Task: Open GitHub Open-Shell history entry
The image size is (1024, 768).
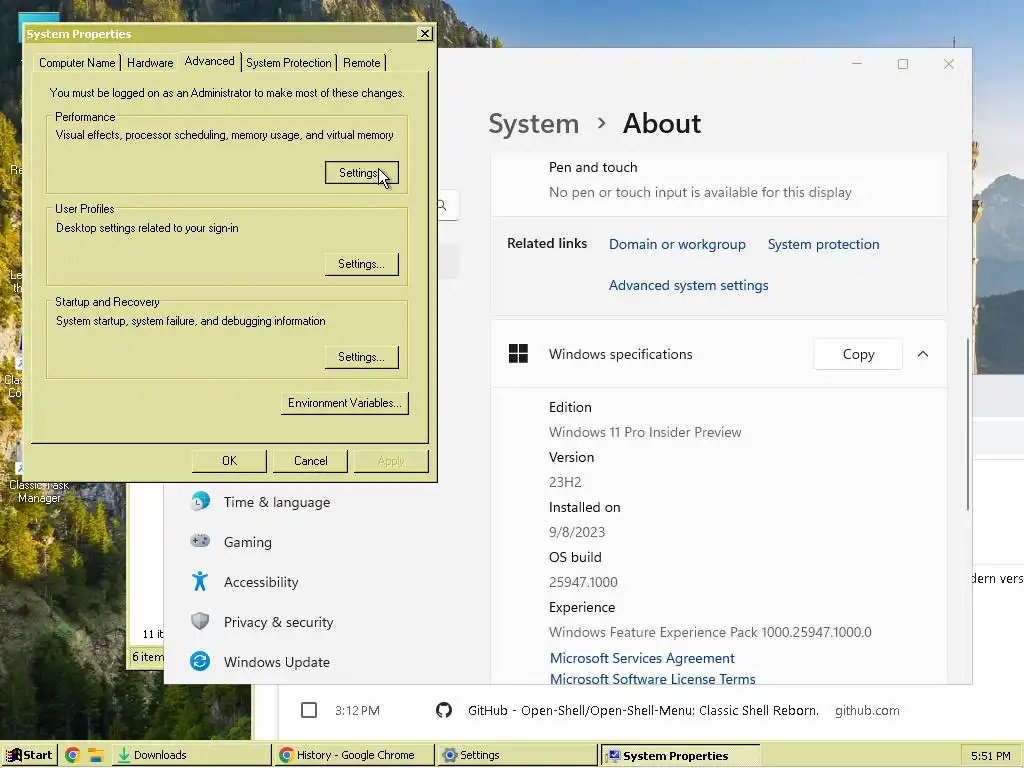Action: coord(643,711)
